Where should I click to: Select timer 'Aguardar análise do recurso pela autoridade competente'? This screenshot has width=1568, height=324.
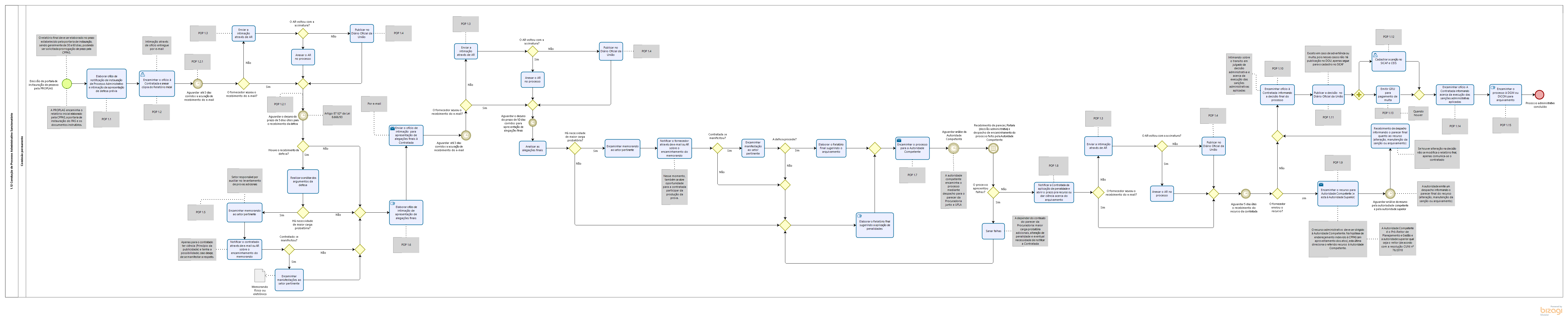(x=1390, y=194)
